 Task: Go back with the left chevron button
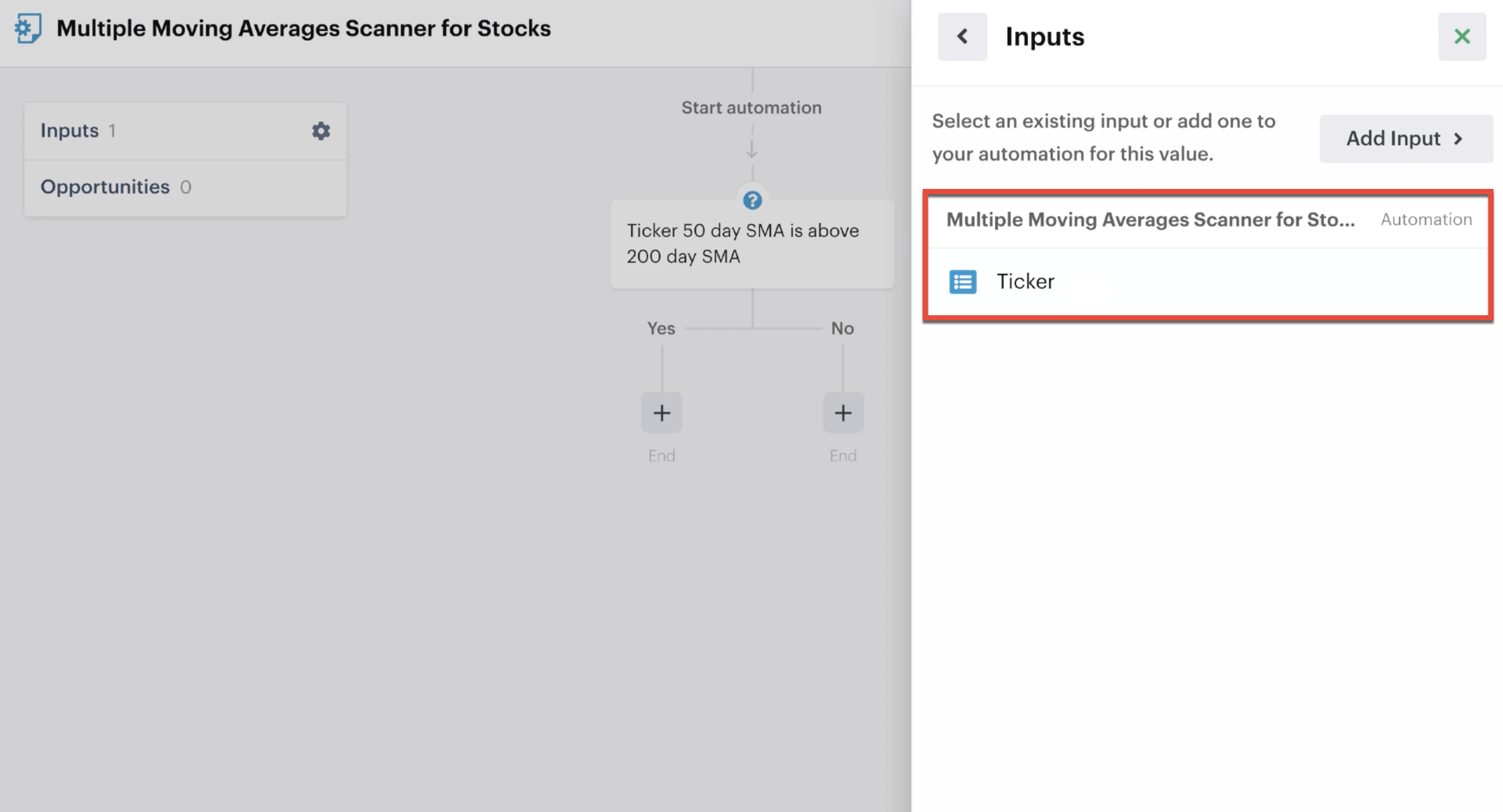(x=963, y=37)
